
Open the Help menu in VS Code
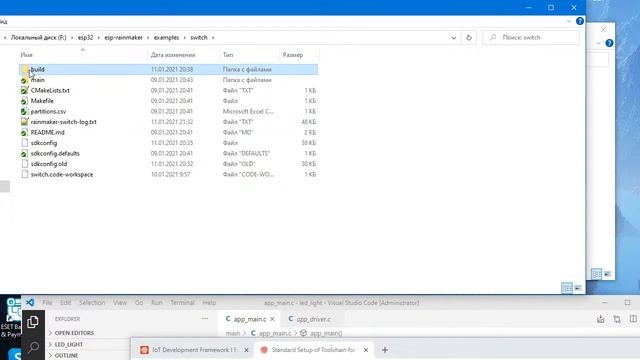click(x=209, y=303)
